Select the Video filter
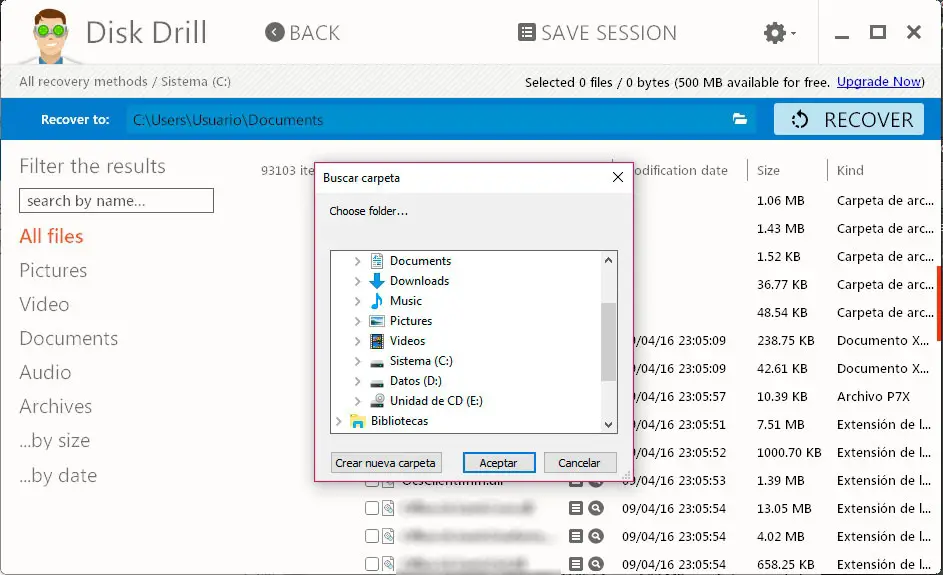The image size is (943, 575). (x=44, y=304)
